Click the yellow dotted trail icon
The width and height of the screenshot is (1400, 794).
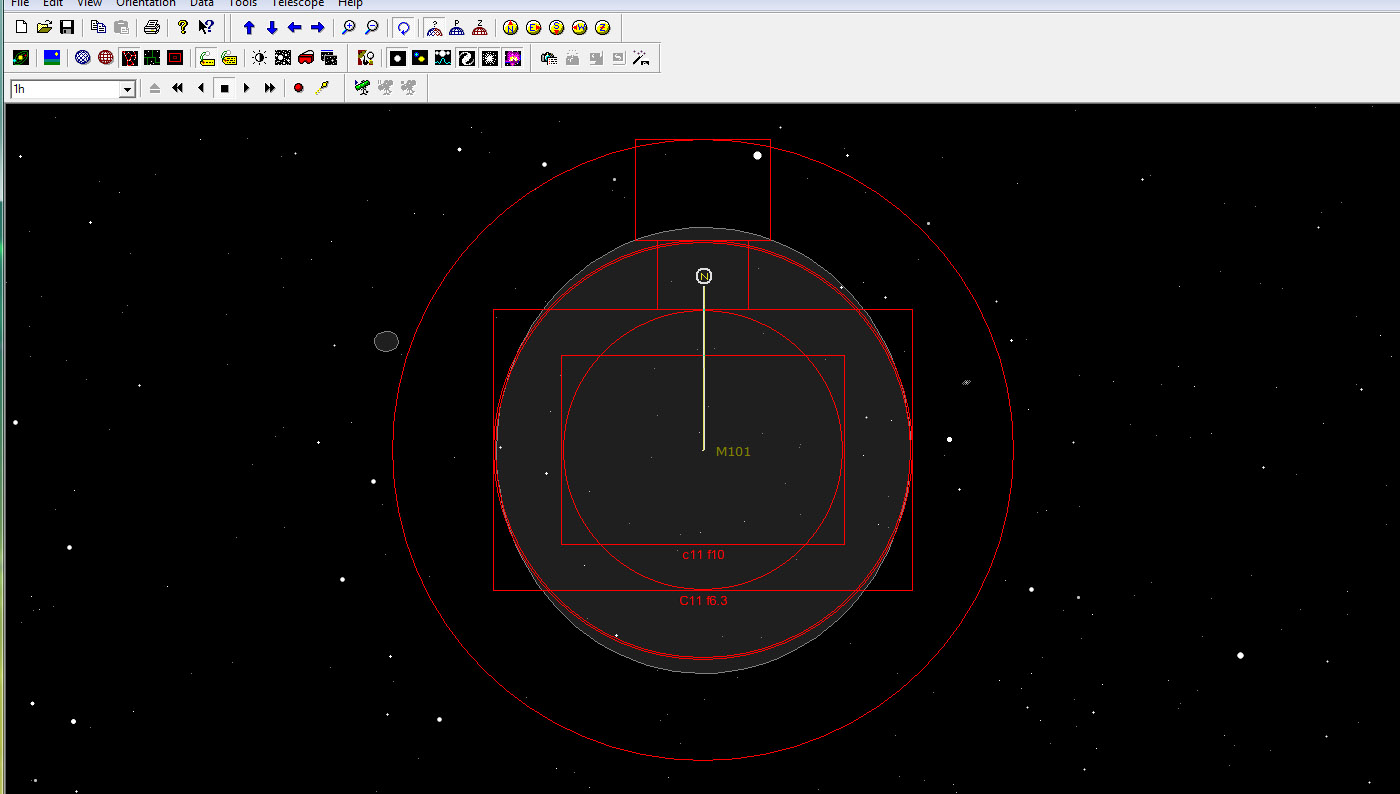(x=322, y=89)
